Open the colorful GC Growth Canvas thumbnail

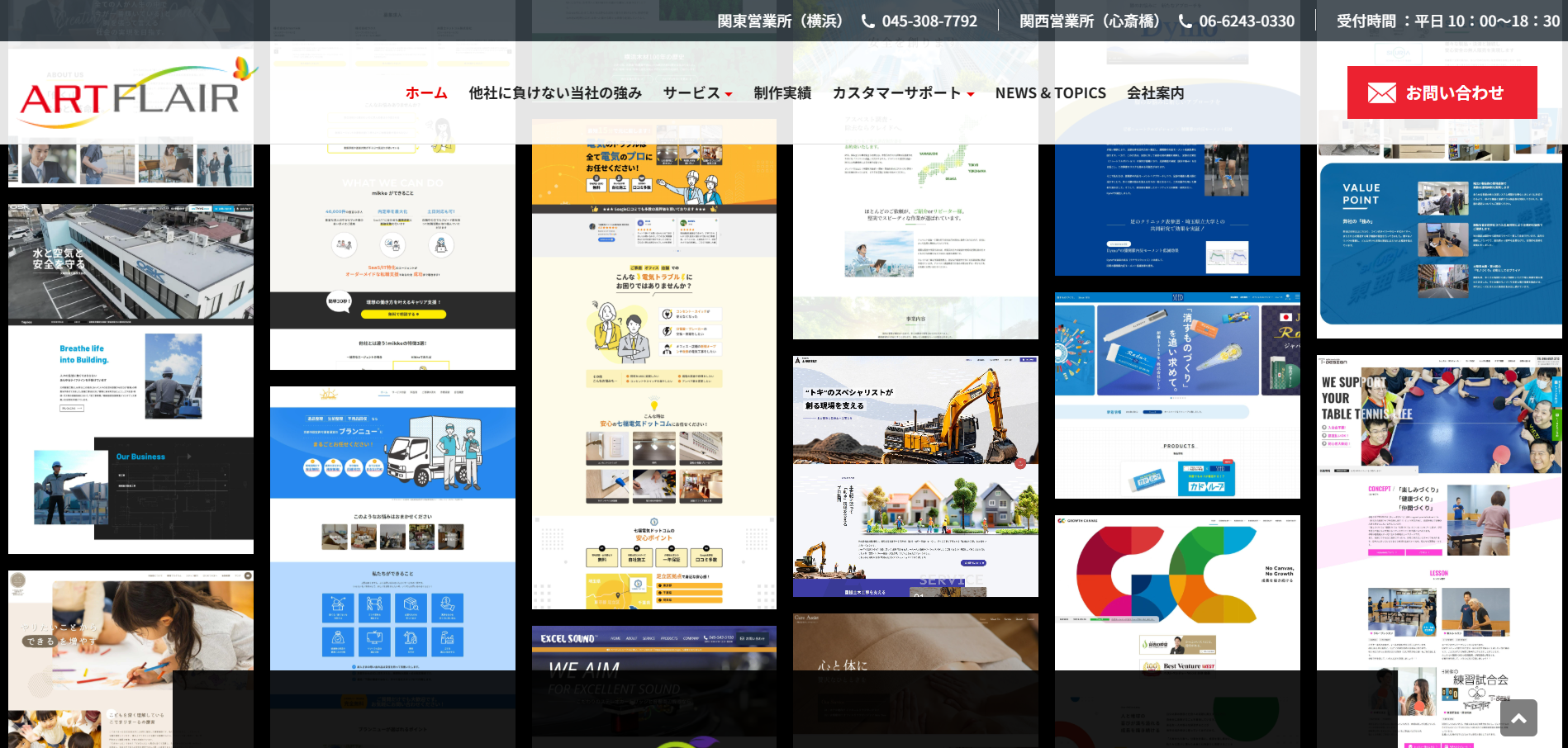coord(1177,591)
